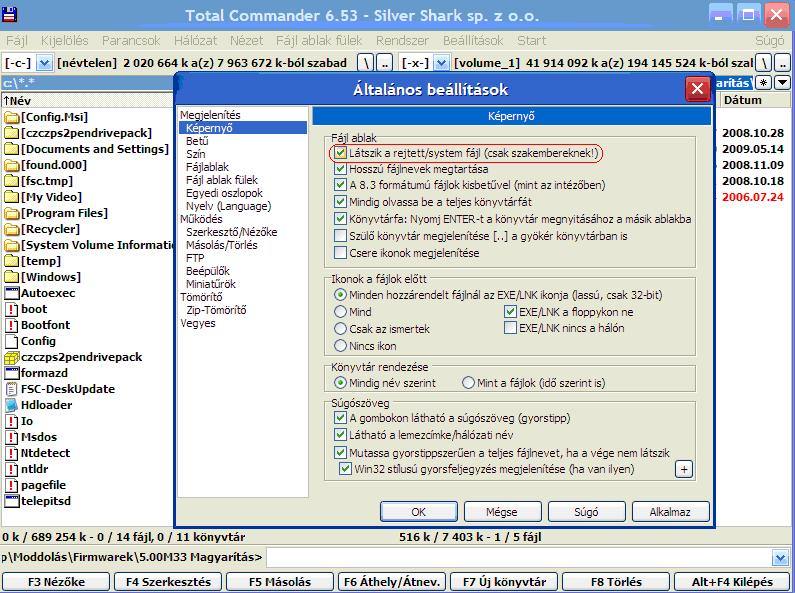Open the left drive selector dropdown
Viewport: 795px width, 593px height.
tap(42, 63)
